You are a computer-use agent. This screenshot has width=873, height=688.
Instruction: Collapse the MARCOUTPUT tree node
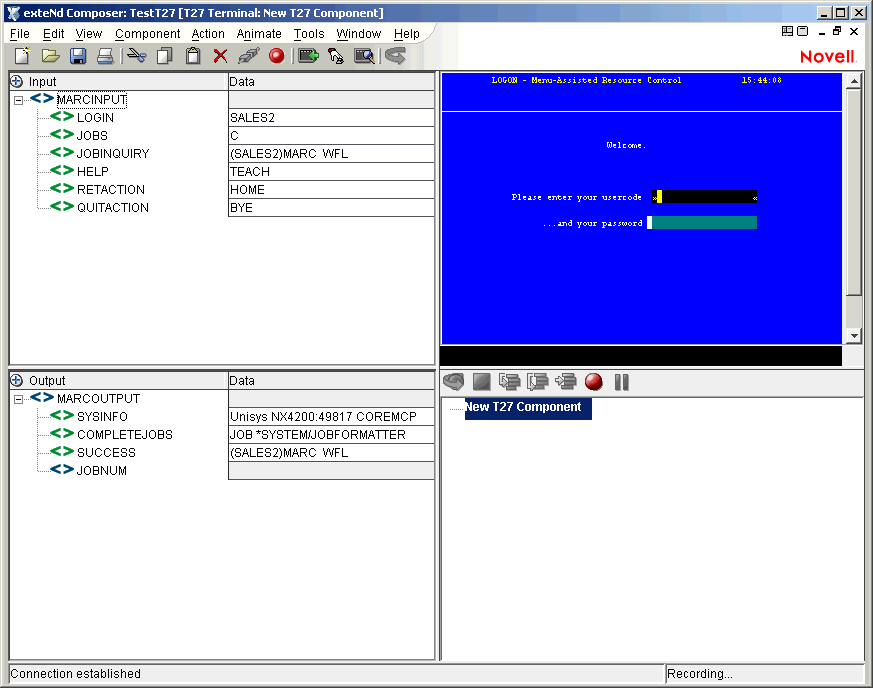point(18,399)
